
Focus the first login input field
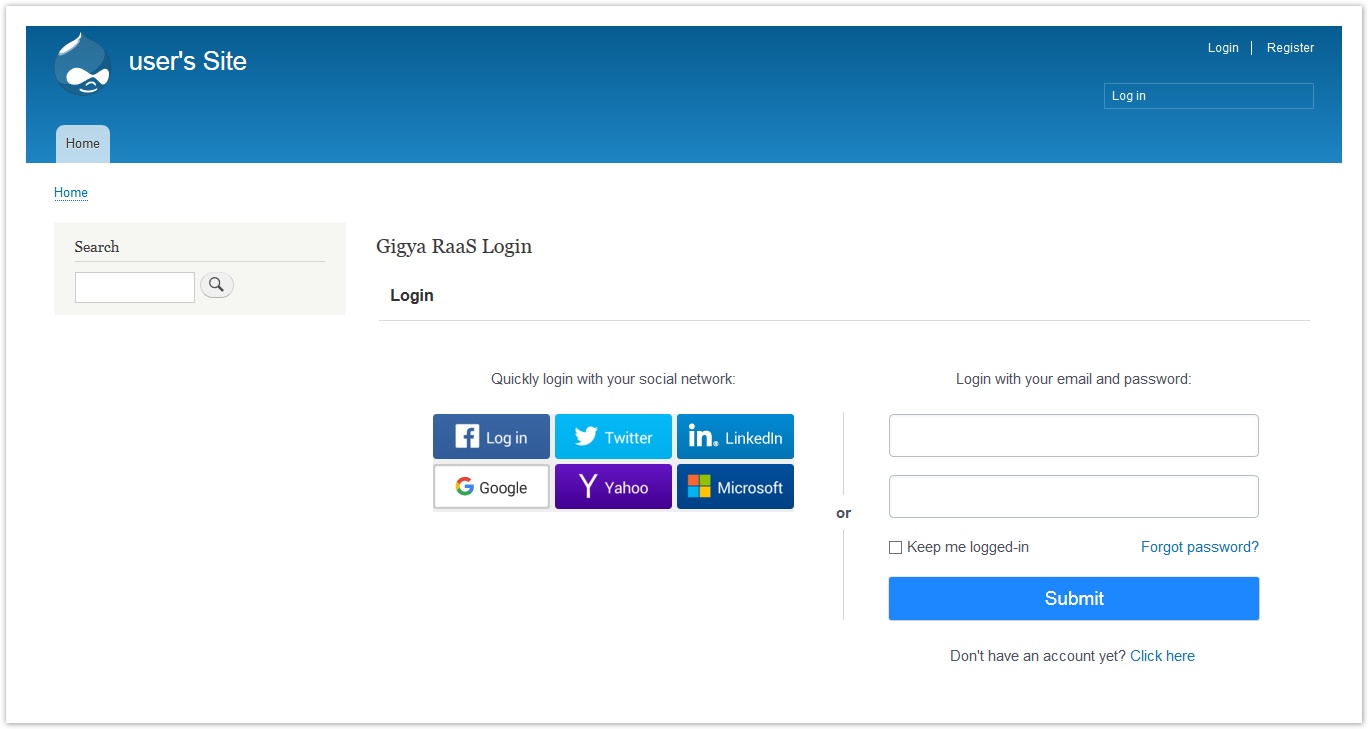[1074, 436]
